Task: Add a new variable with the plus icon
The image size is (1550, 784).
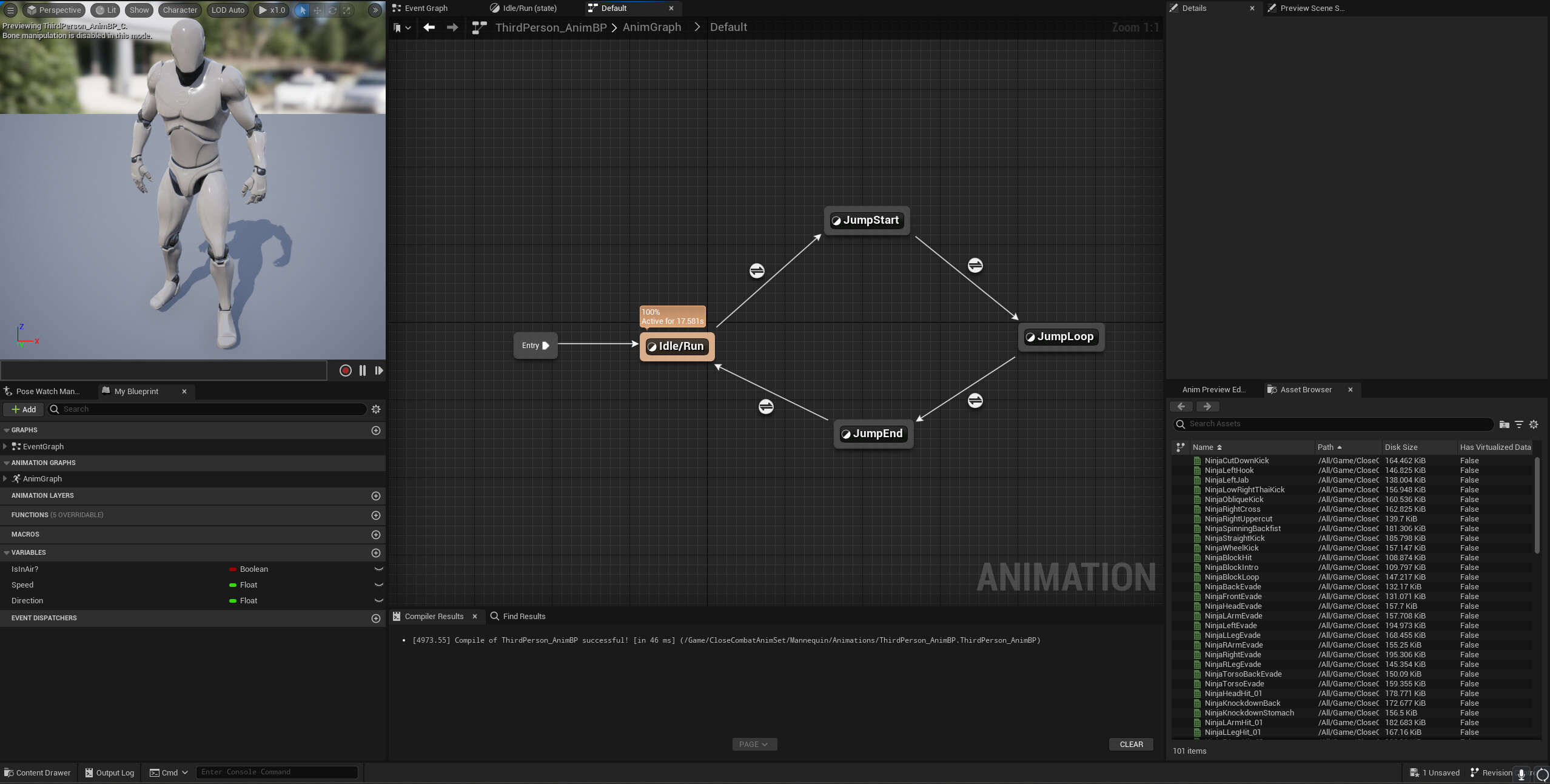Action: pyautogui.click(x=376, y=553)
